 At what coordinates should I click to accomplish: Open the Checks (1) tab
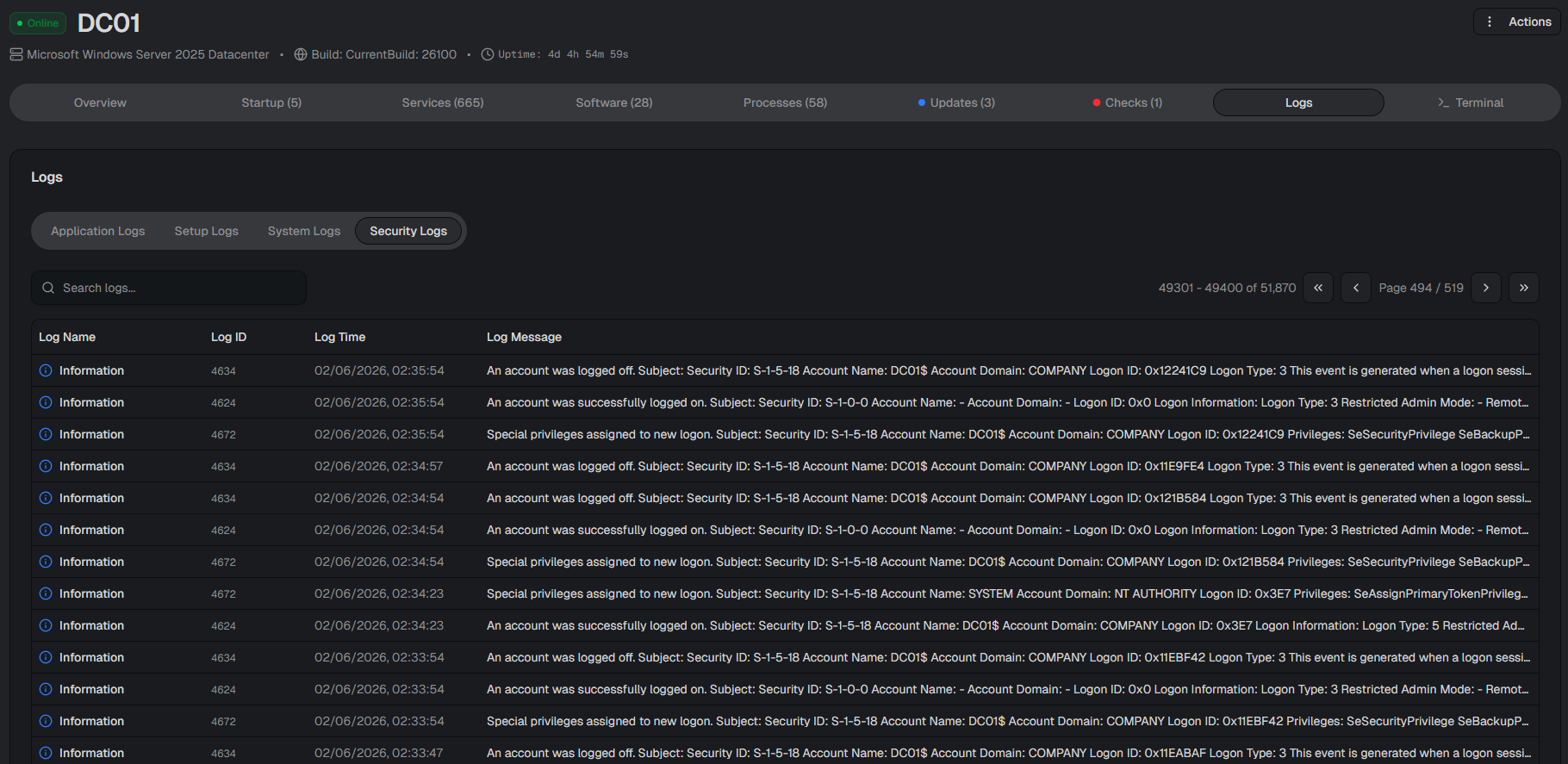coord(1127,102)
